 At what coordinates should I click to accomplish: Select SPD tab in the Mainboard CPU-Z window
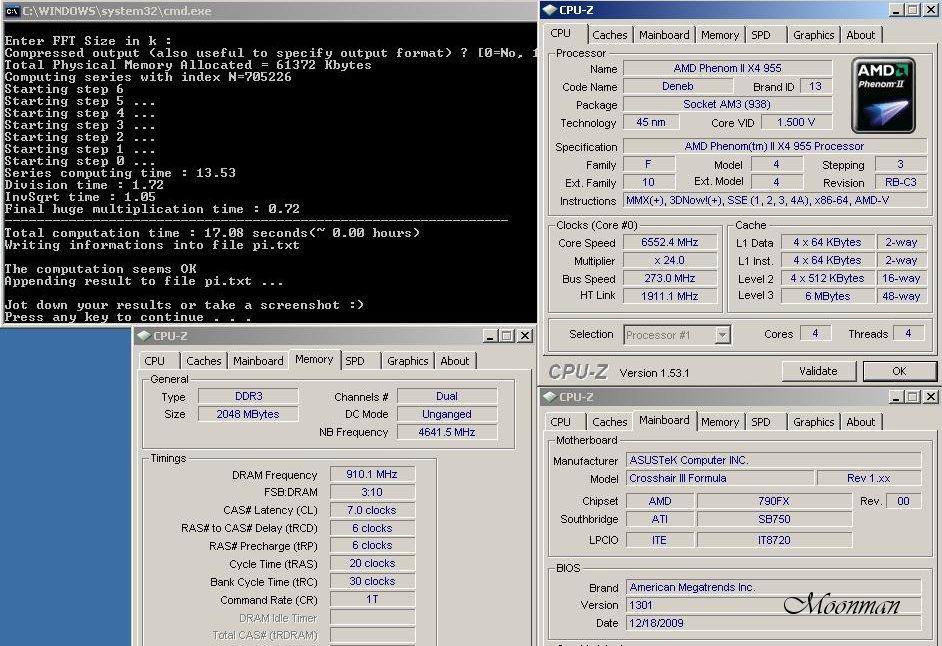[761, 422]
